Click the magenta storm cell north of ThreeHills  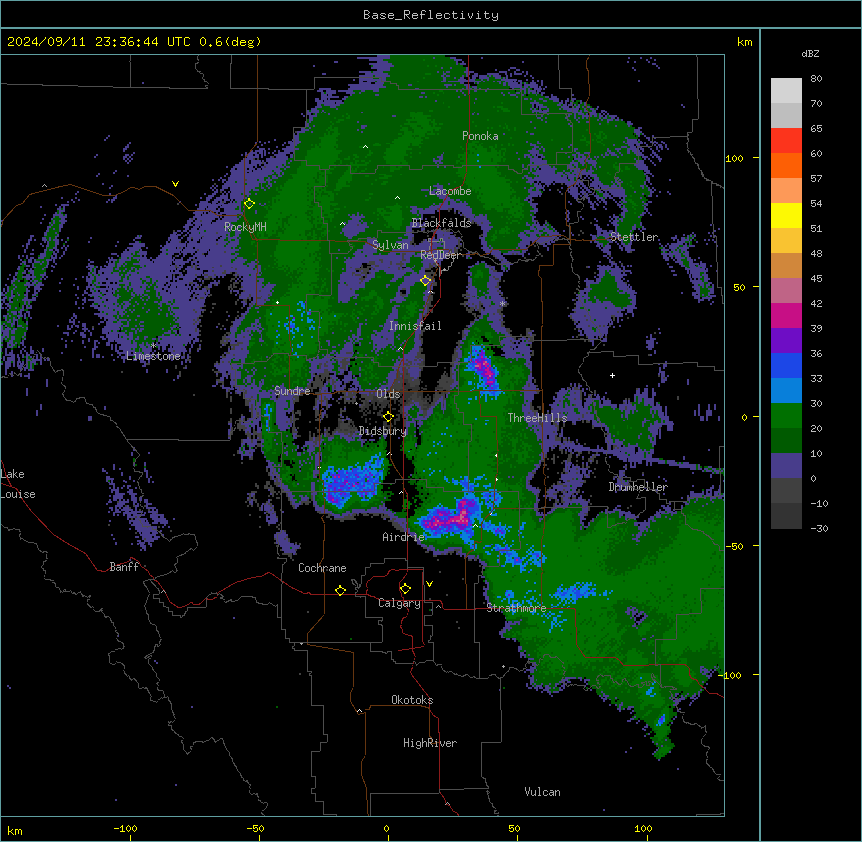tap(484, 368)
